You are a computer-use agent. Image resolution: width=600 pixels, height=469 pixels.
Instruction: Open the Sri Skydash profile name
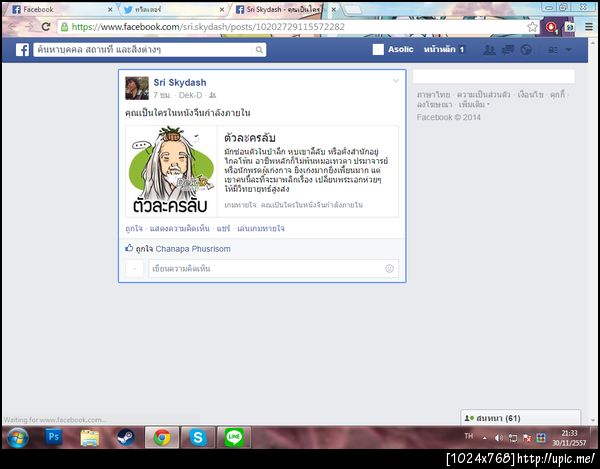tap(180, 82)
